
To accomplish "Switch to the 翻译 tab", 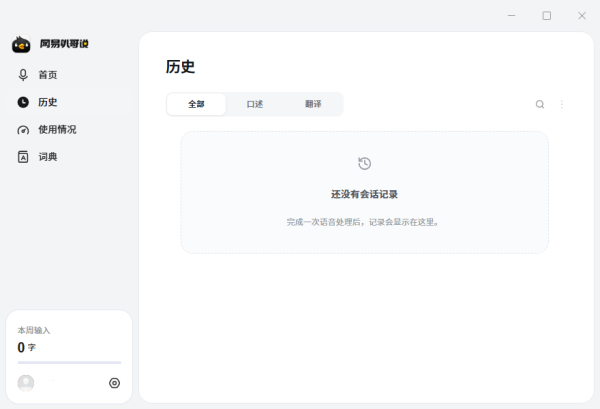I will (313, 104).
